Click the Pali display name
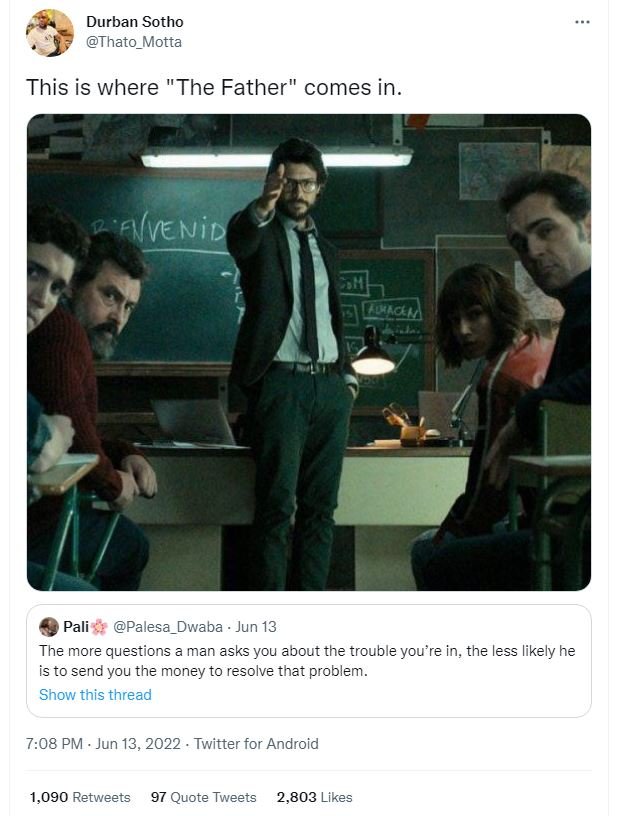 76,627
